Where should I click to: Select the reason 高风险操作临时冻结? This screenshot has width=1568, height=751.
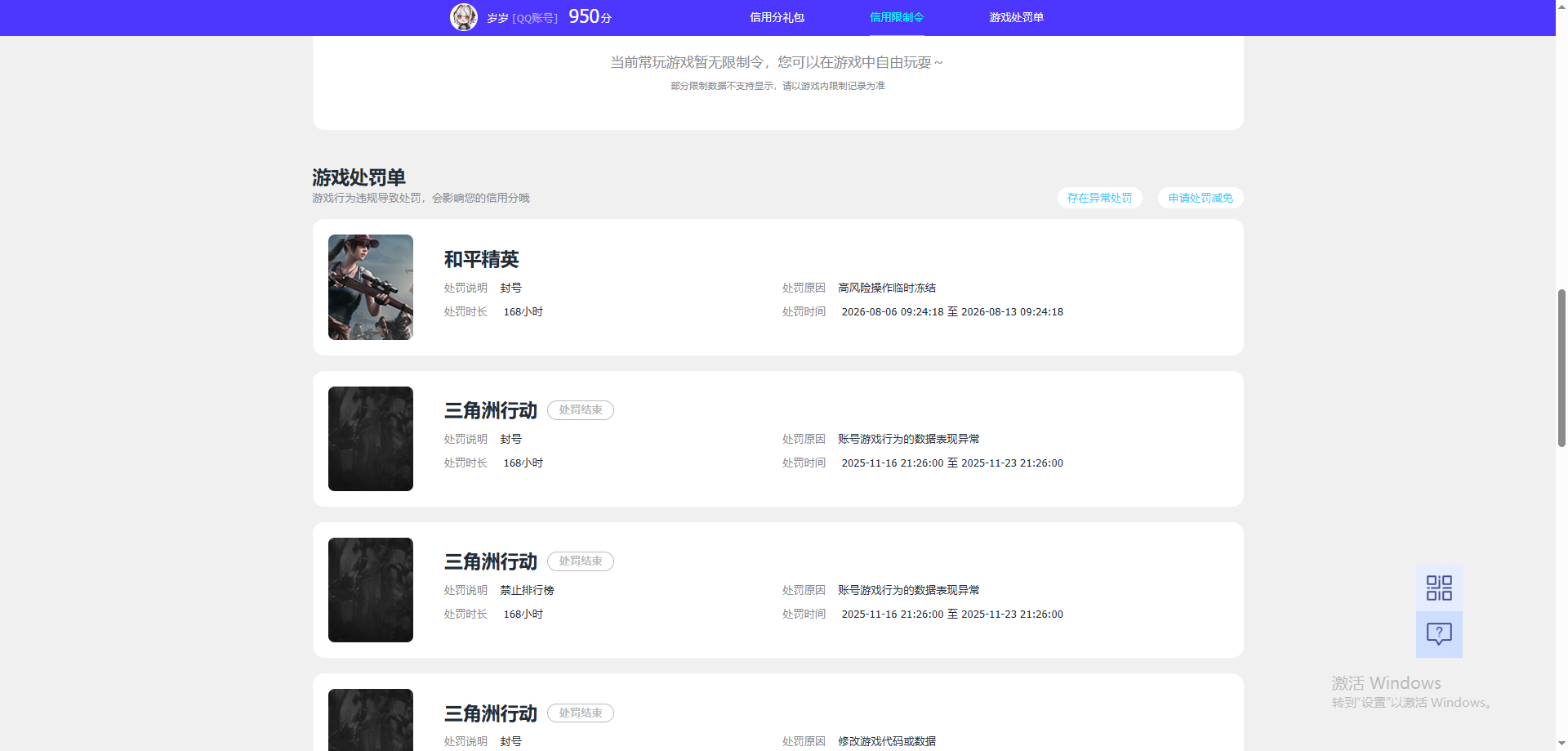click(x=887, y=288)
